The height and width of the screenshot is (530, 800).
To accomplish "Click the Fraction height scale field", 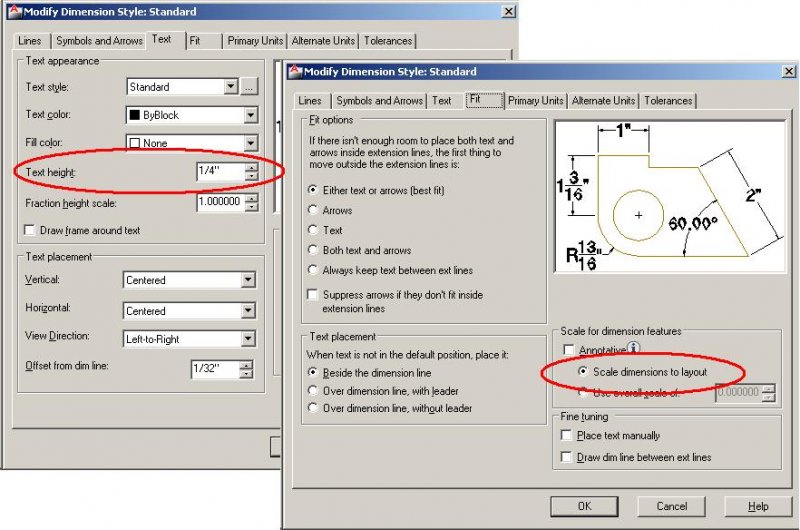I will click(220, 203).
